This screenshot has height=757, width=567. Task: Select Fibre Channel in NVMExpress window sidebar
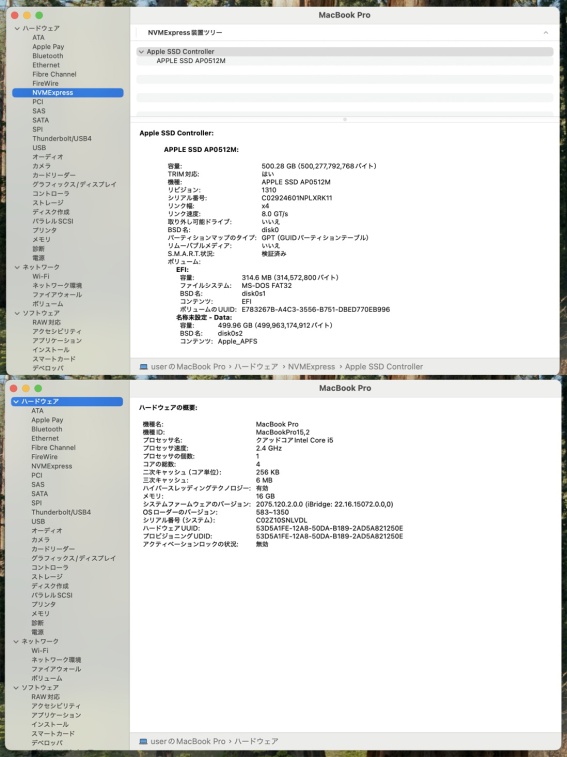54,74
